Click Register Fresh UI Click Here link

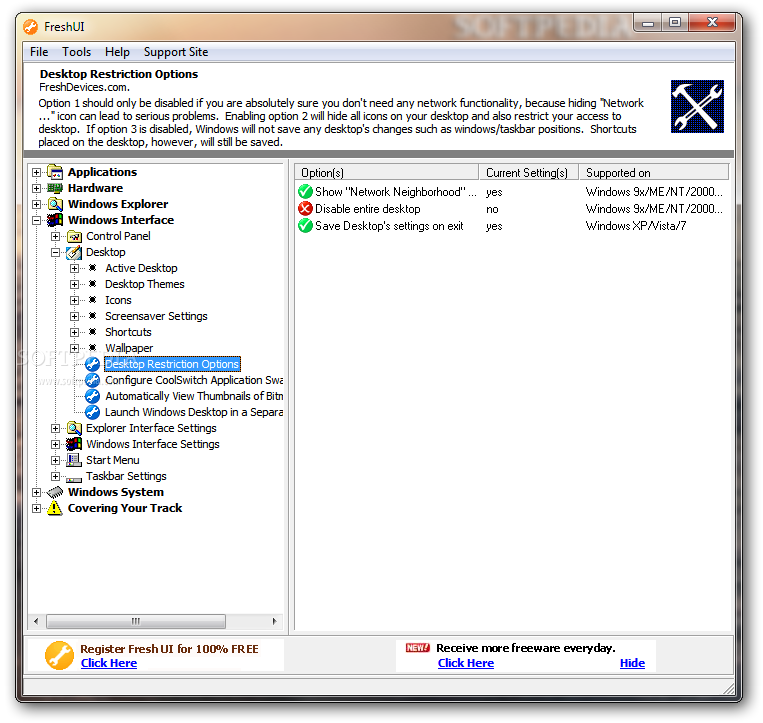[x=109, y=663]
